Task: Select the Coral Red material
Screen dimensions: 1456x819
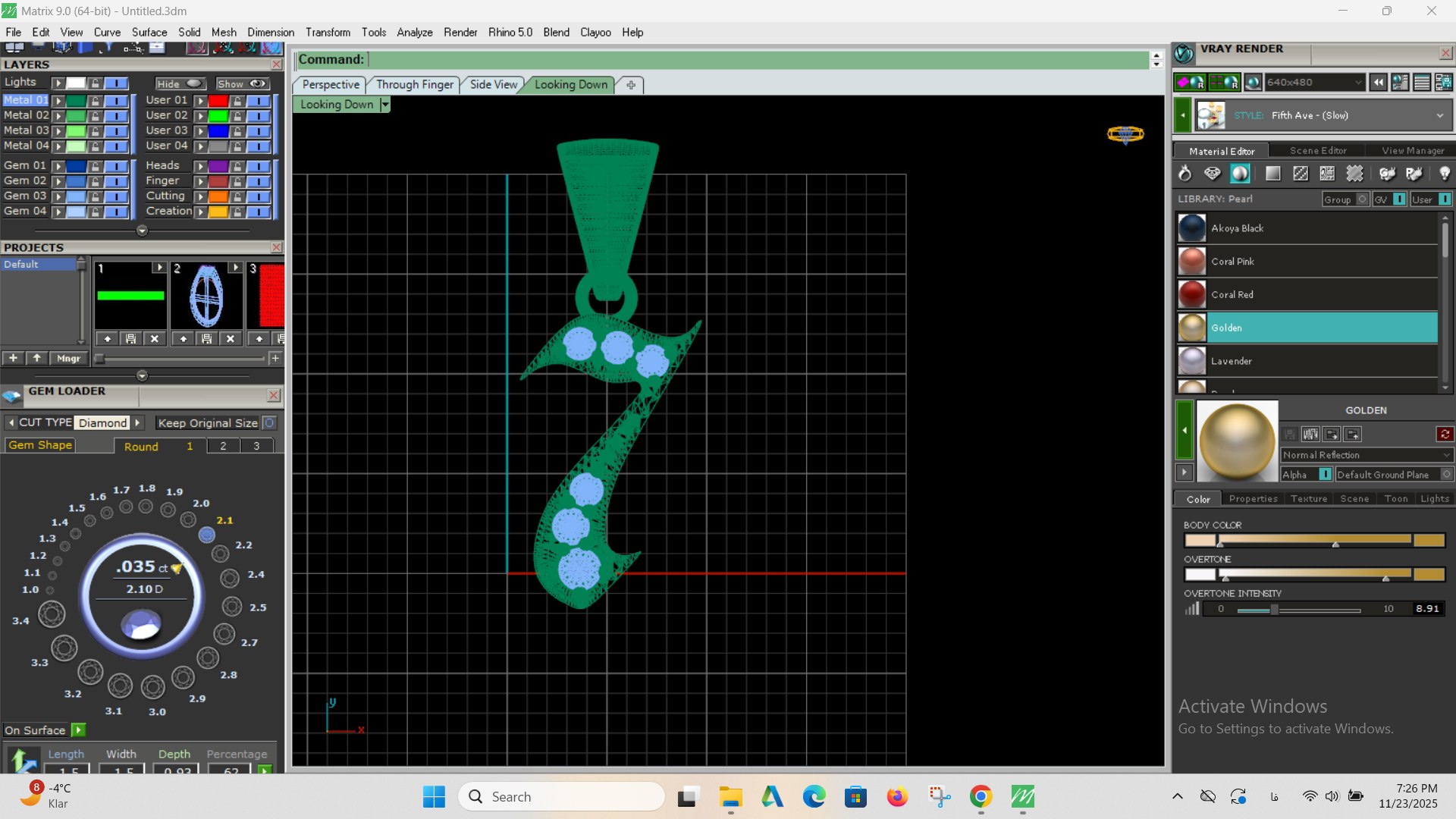Action: (1307, 295)
